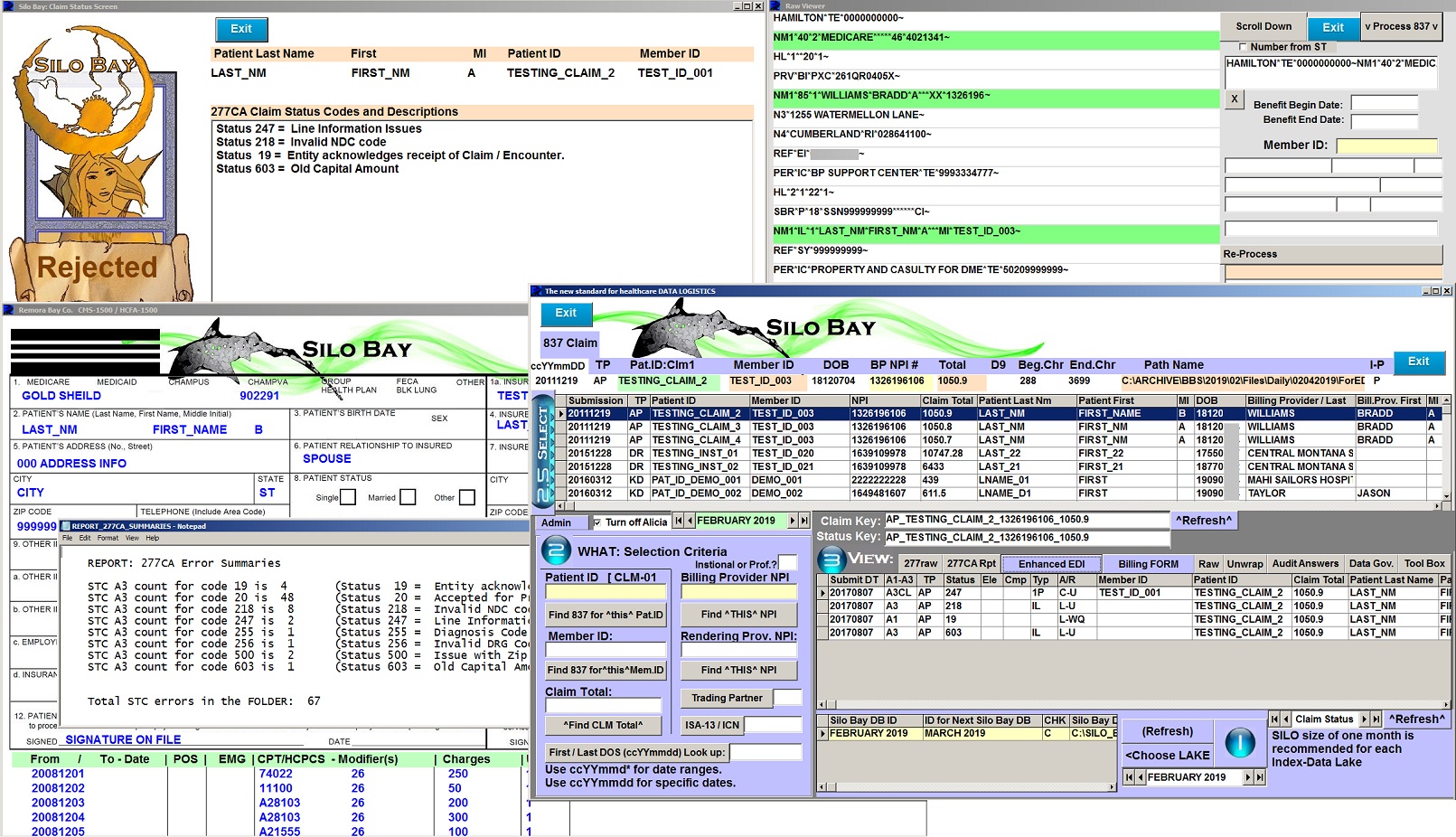Go to first record beside Turn off Alicia month
This screenshot has width=1456, height=837.
click(x=679, y=522)
